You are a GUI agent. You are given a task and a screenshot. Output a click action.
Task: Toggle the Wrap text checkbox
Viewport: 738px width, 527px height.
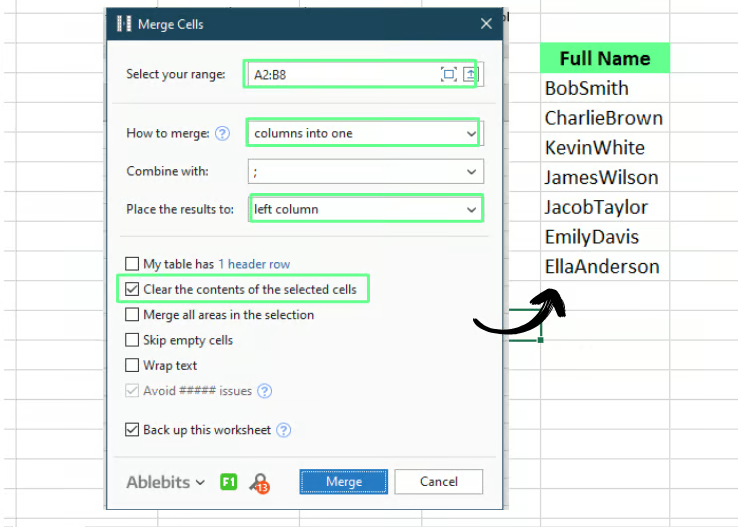coord(132,365)
